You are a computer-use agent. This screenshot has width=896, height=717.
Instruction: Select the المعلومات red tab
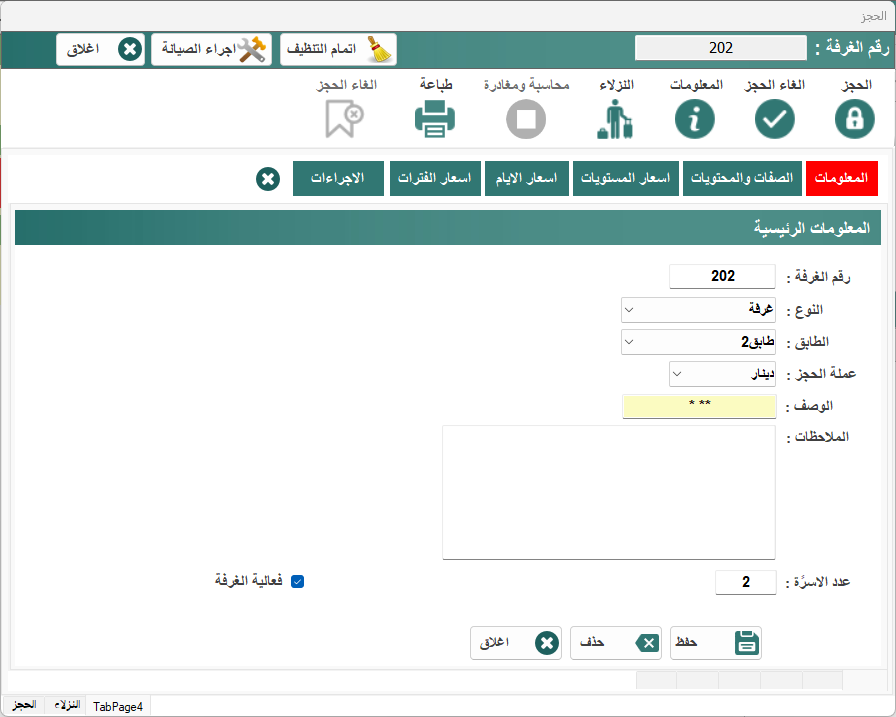point(841,178)
